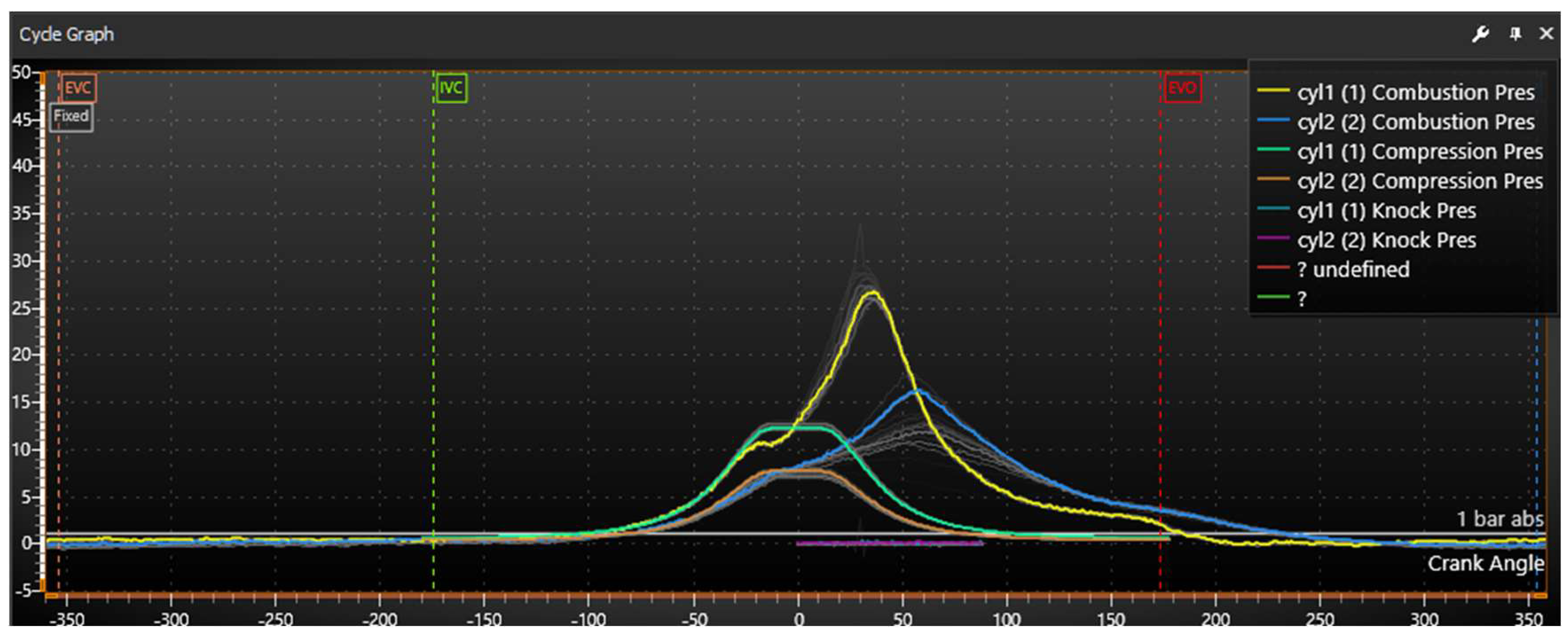This screenshot has height=637, width=1568.
Task: Open the wrench settings icon
Action: (x=1480, y=34)
